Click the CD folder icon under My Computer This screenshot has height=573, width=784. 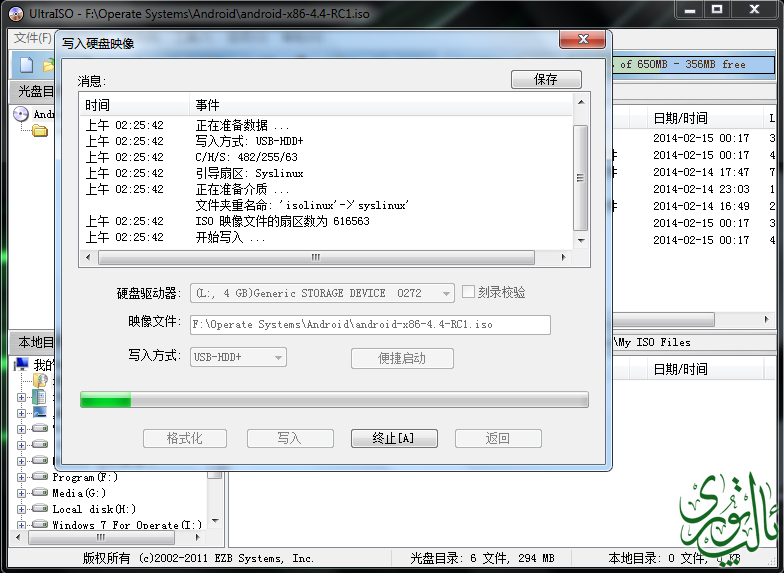point(40,380)
